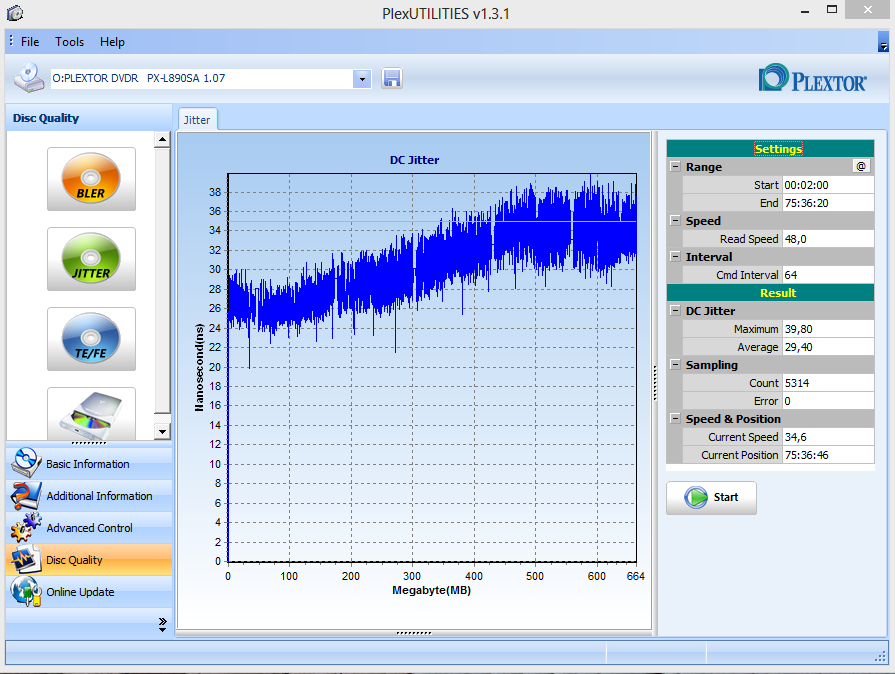The width and height of the screenshot is (895, 674).
Task: Click the @ icon in Range header
Action: pos(861,166)
